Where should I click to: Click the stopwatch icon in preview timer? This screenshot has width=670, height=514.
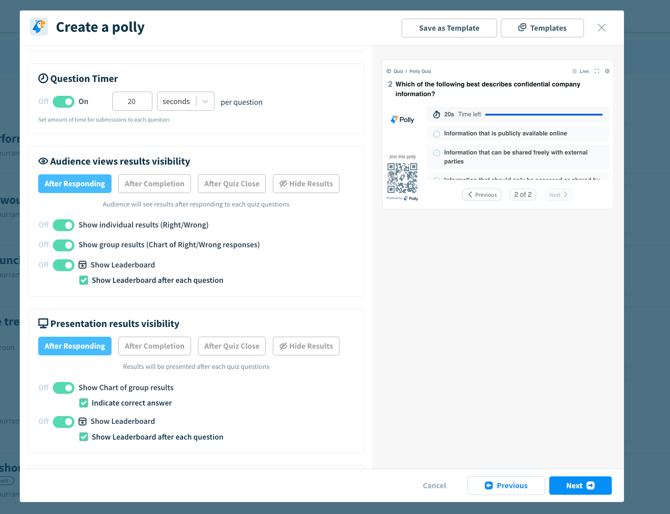[x=437, y=115]
